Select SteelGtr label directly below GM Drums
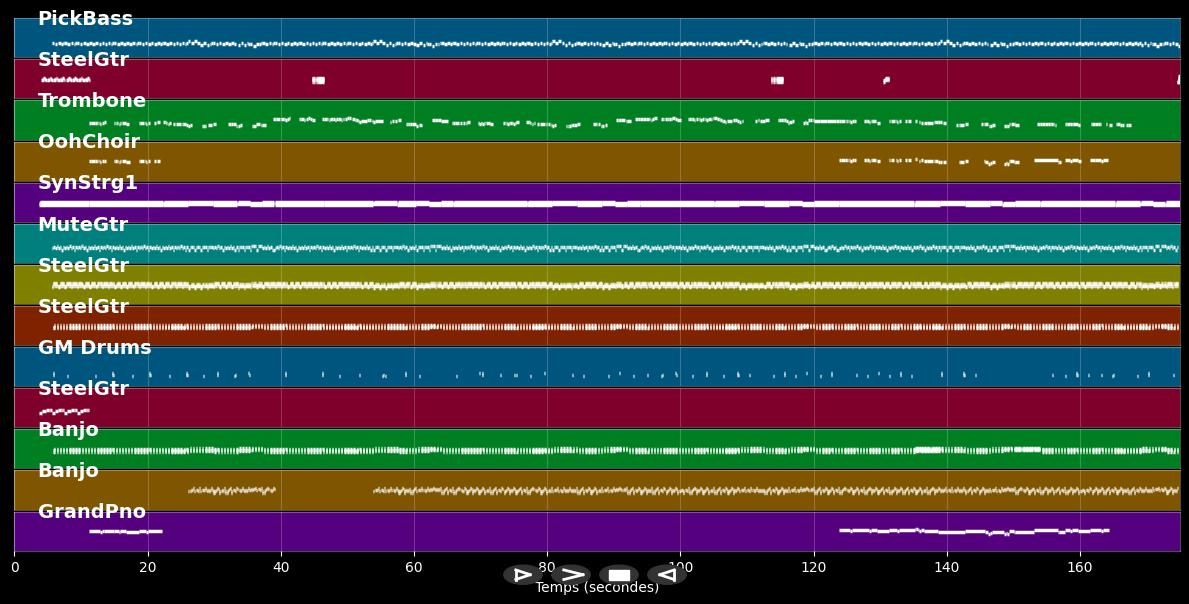This screenshot has height=604, width=1189. [x=83, y=389]
